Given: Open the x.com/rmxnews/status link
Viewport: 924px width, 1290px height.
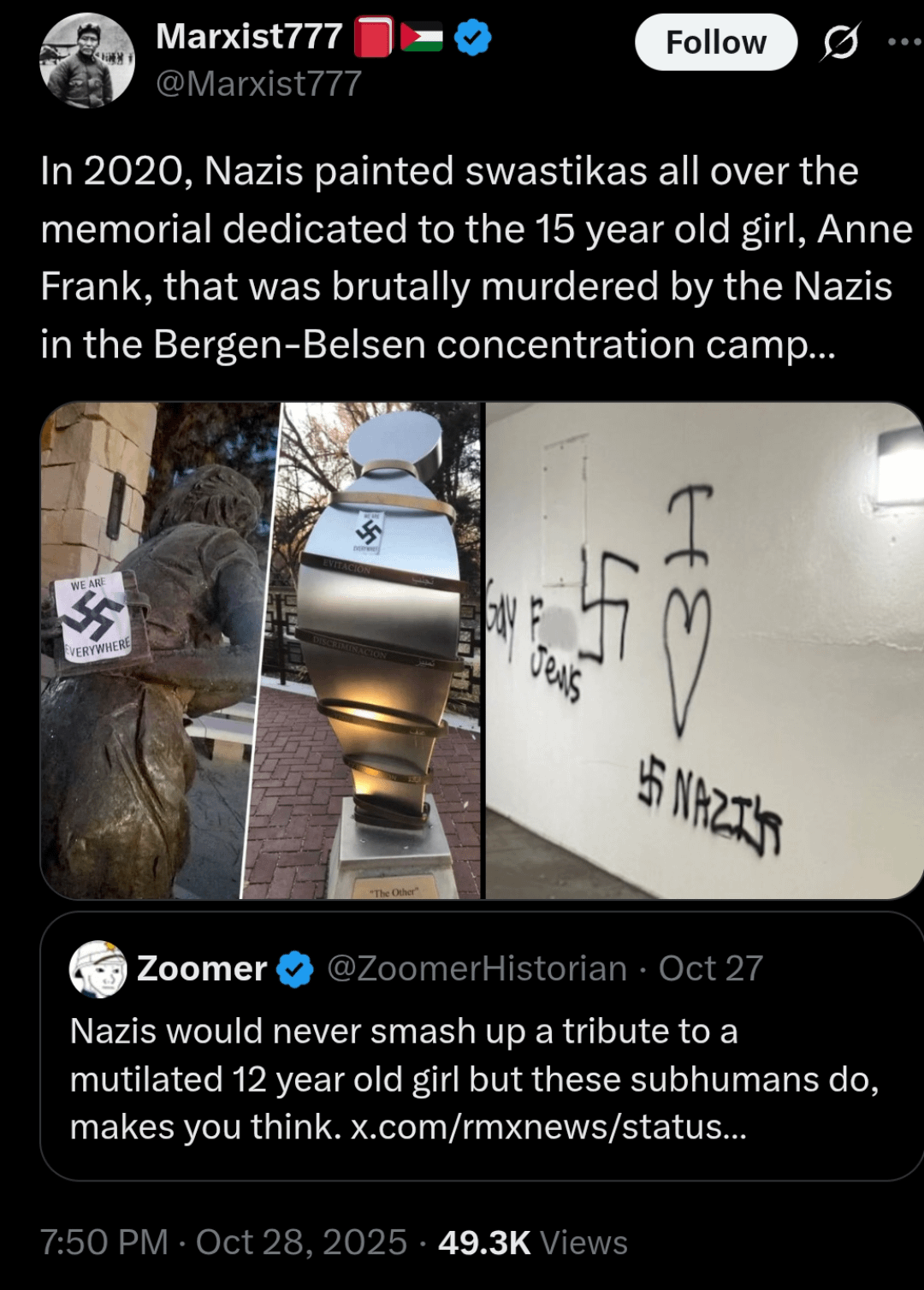Looking at the screenshot, I should (548, 1127).
